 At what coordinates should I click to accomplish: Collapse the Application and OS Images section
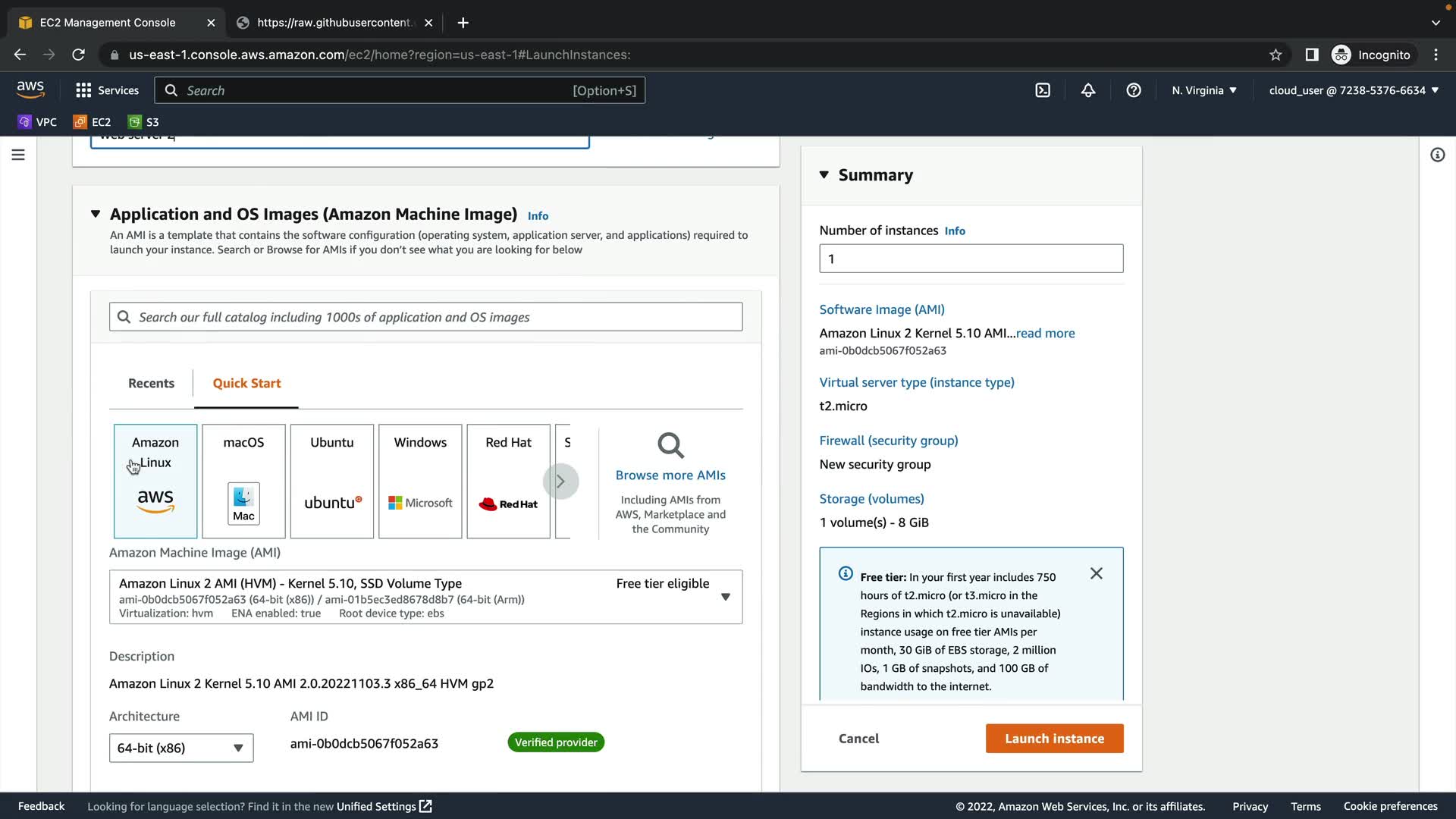(96, 214)
